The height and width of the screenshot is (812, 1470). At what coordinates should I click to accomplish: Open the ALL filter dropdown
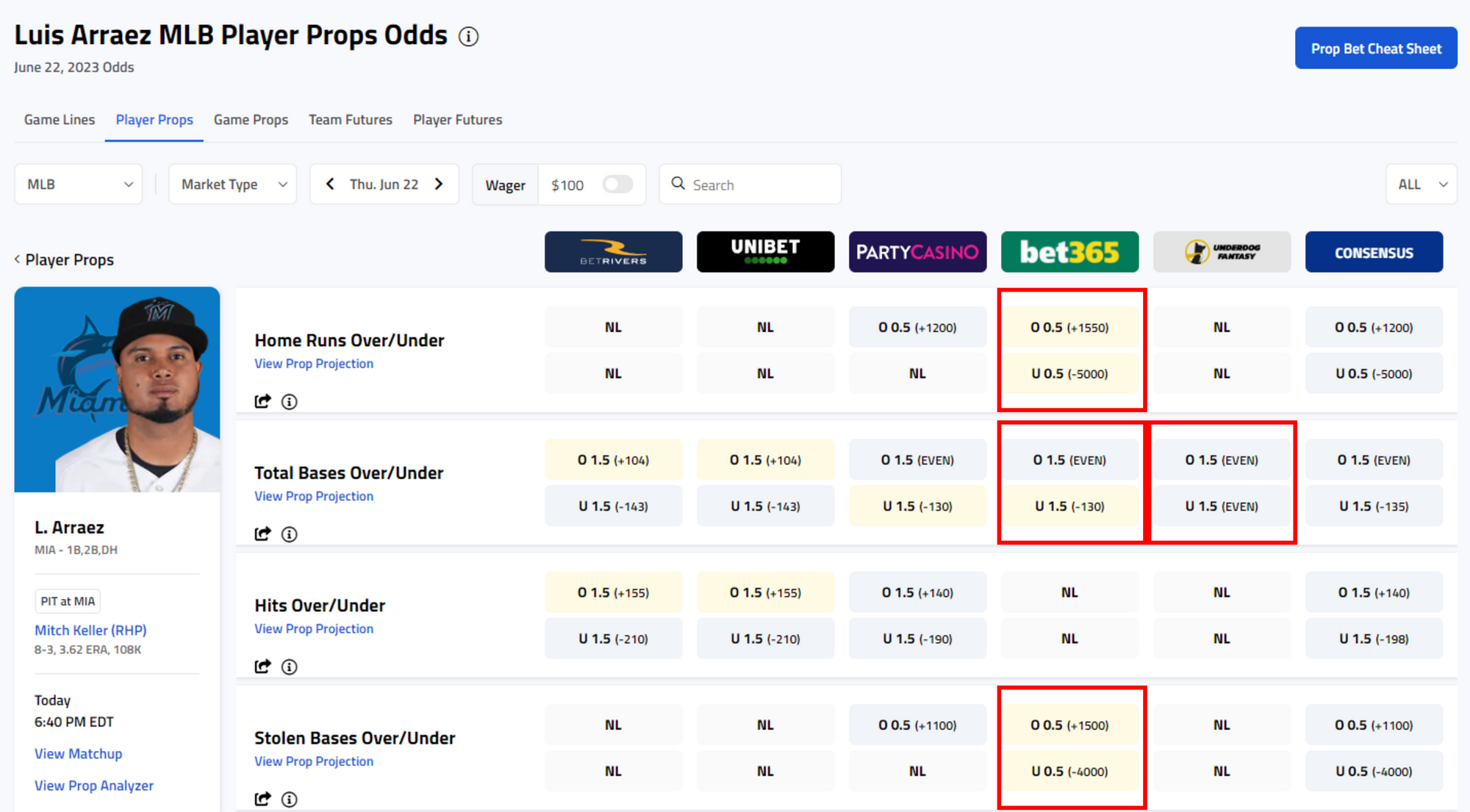(x=1421, y=184)
